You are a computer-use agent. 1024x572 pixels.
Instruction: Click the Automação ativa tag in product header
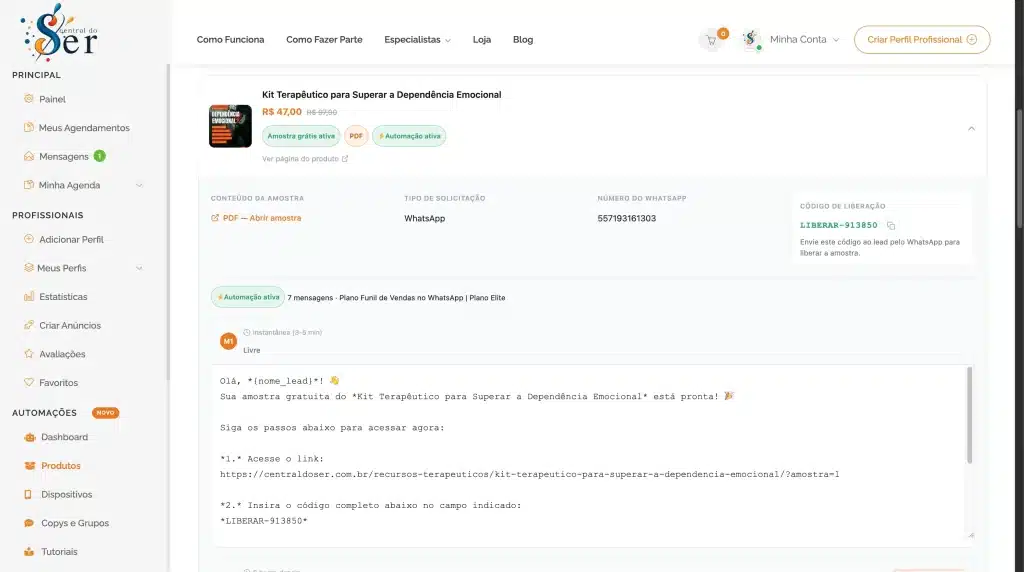409,136
